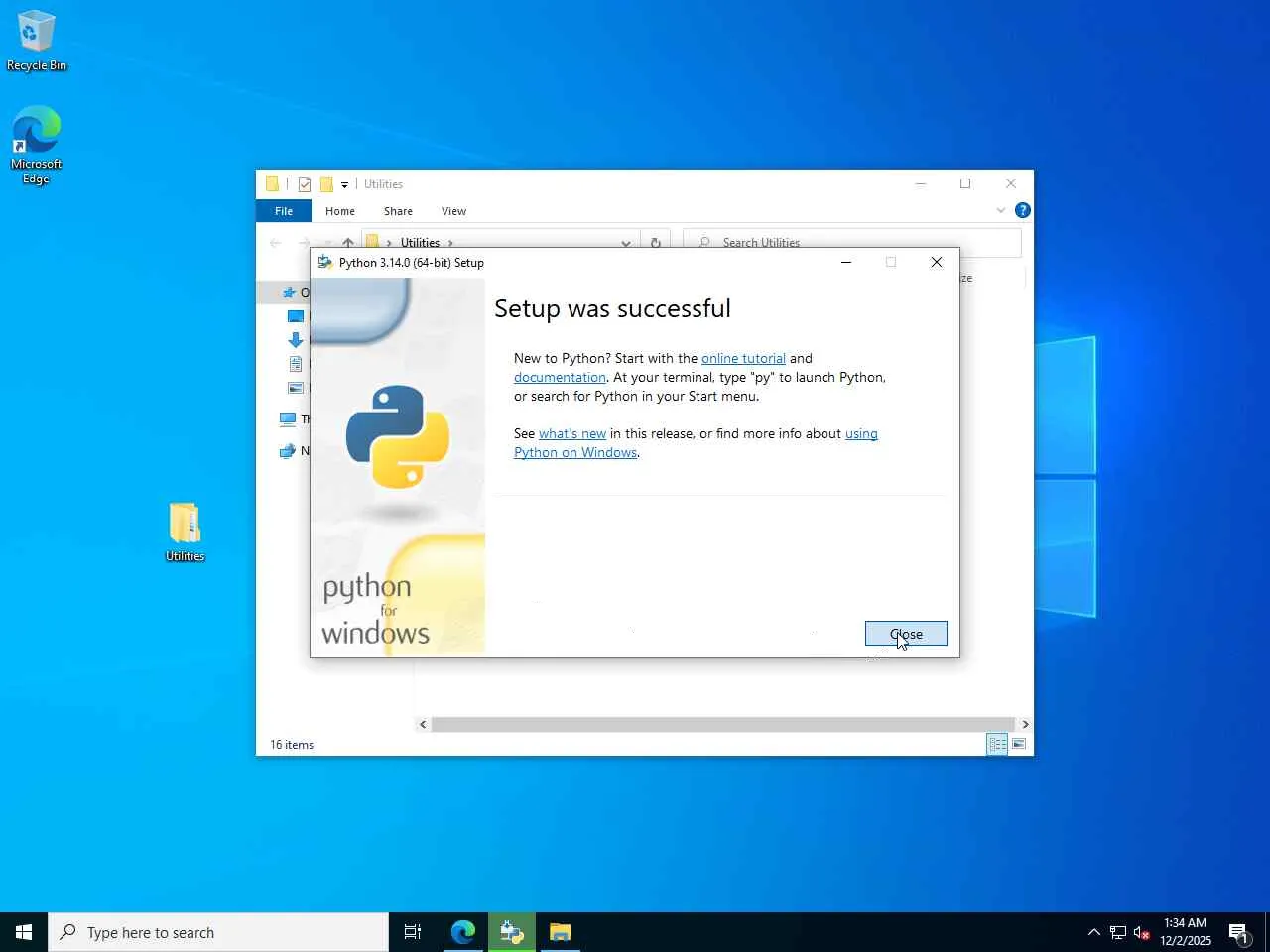Switch Explorer to large icons view
Screen dimensions: 1270x952
click(1018, 744)
